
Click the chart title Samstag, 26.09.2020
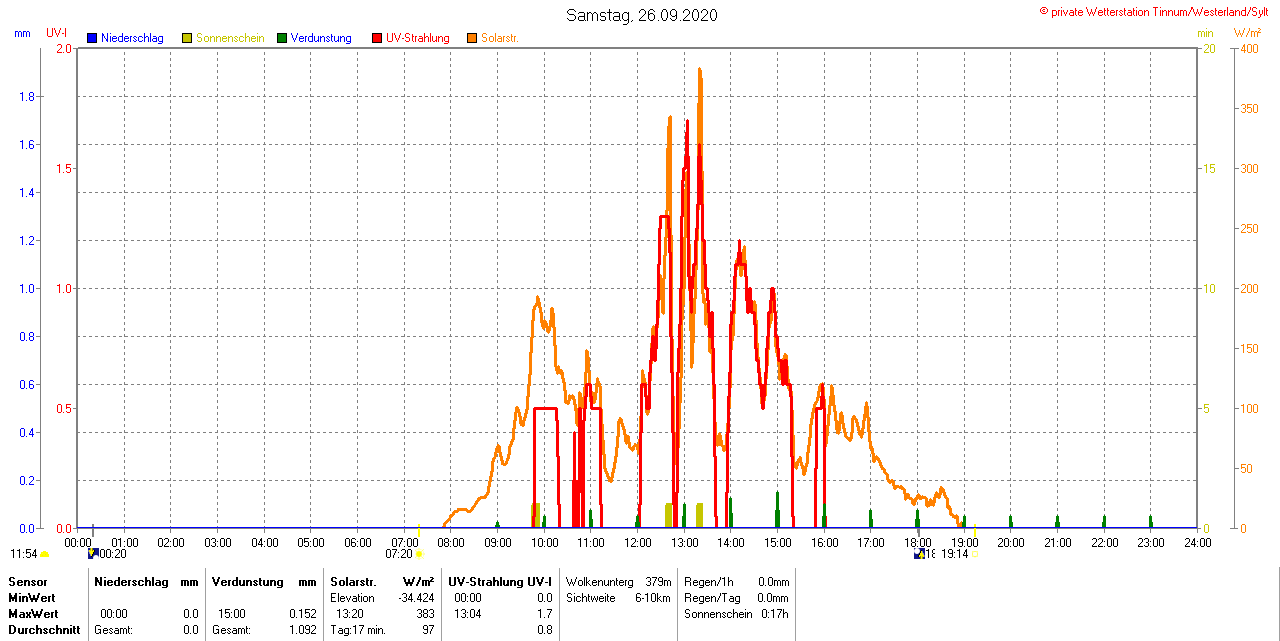tap(641, 15)
